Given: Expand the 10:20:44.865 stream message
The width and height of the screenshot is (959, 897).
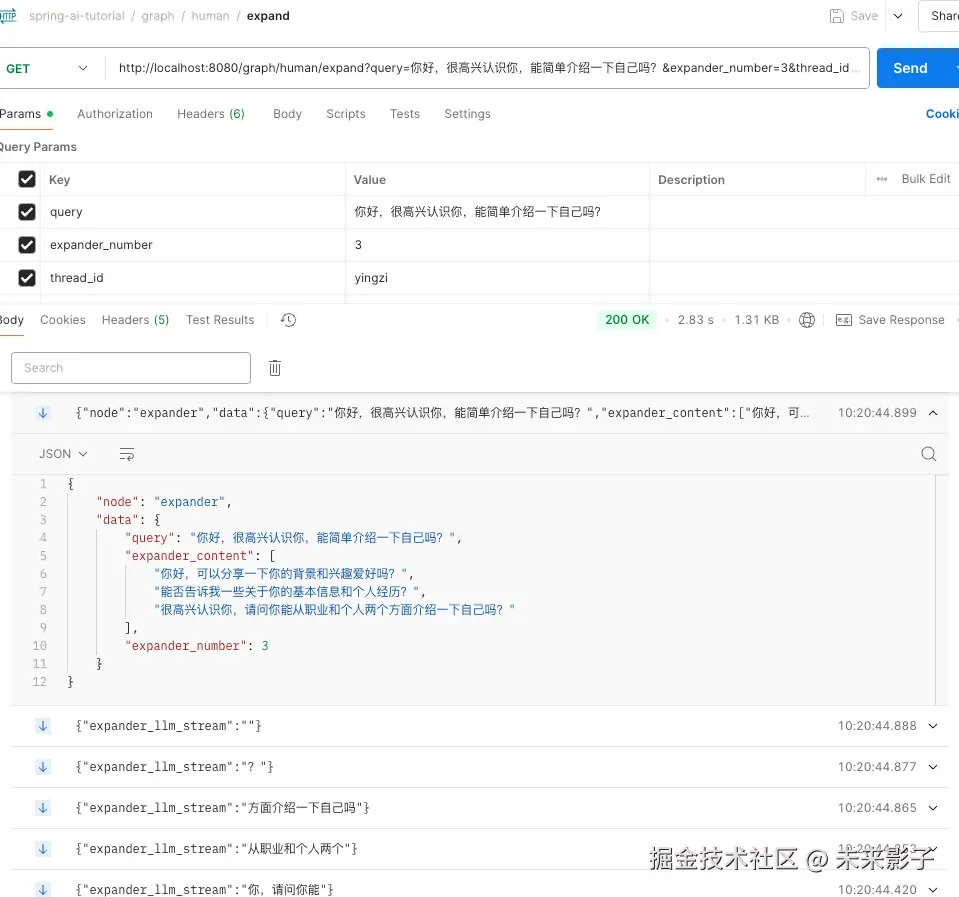Looking at the screenshot, I should tap(933, 808).
